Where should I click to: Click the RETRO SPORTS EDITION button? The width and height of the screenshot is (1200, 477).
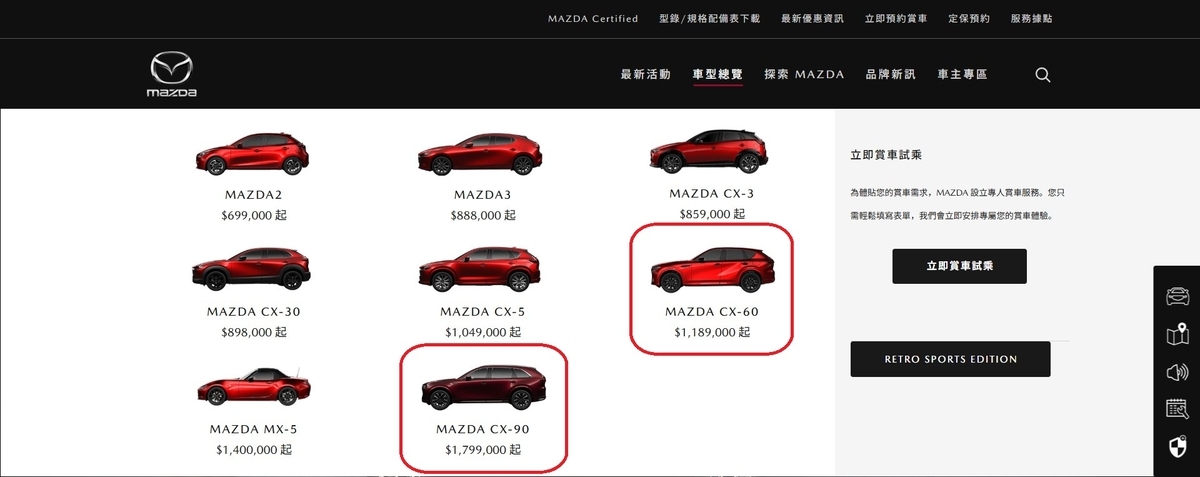[950, 359]
